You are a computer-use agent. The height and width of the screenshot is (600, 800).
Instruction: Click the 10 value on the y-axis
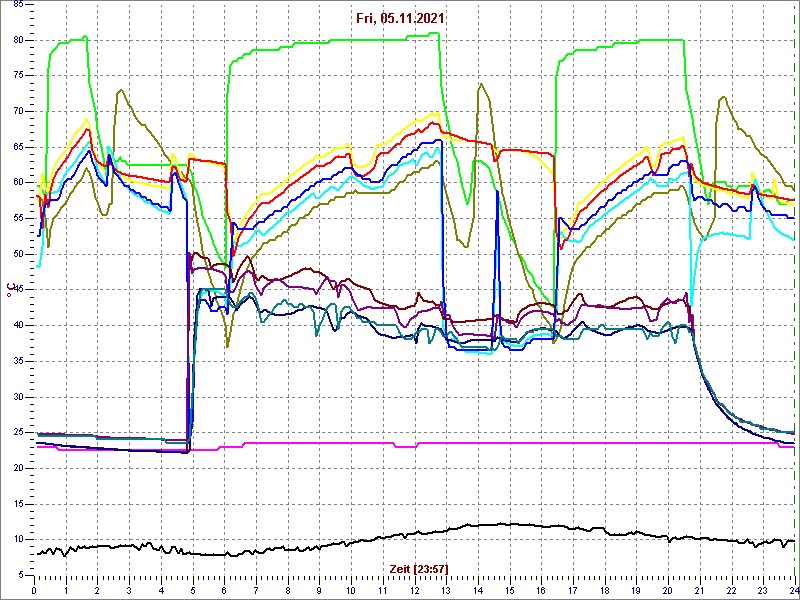pos(19,539)
